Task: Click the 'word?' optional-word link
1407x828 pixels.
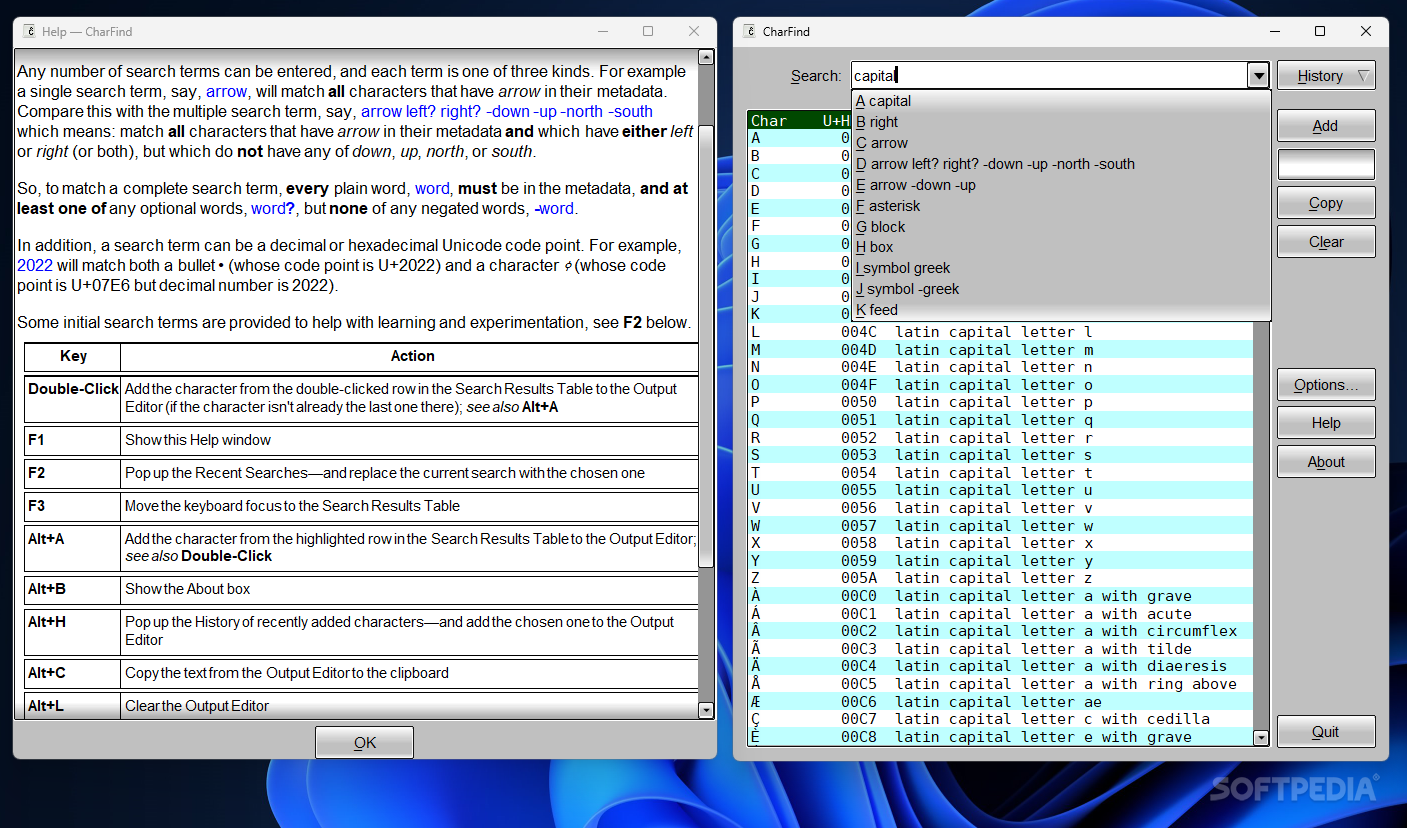Action: 272,208
